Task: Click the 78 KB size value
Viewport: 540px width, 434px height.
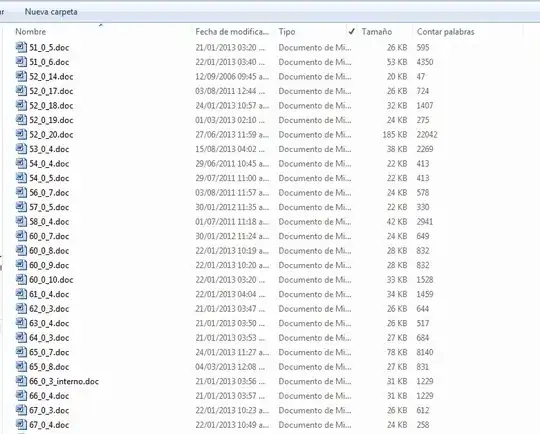Action: (x=397, y=352)
